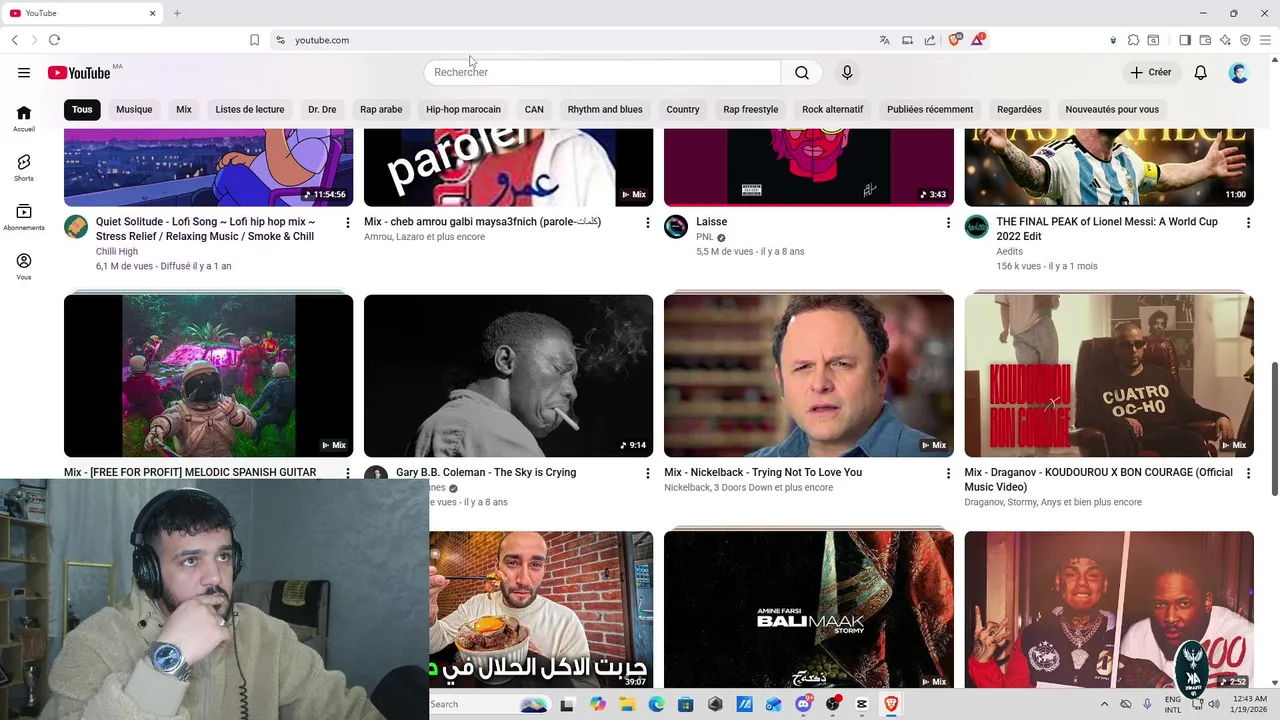Open the PNL channel avatar
Image resolution: width=1280 pixels, height=720 pixels.
(x=676, y=226)
